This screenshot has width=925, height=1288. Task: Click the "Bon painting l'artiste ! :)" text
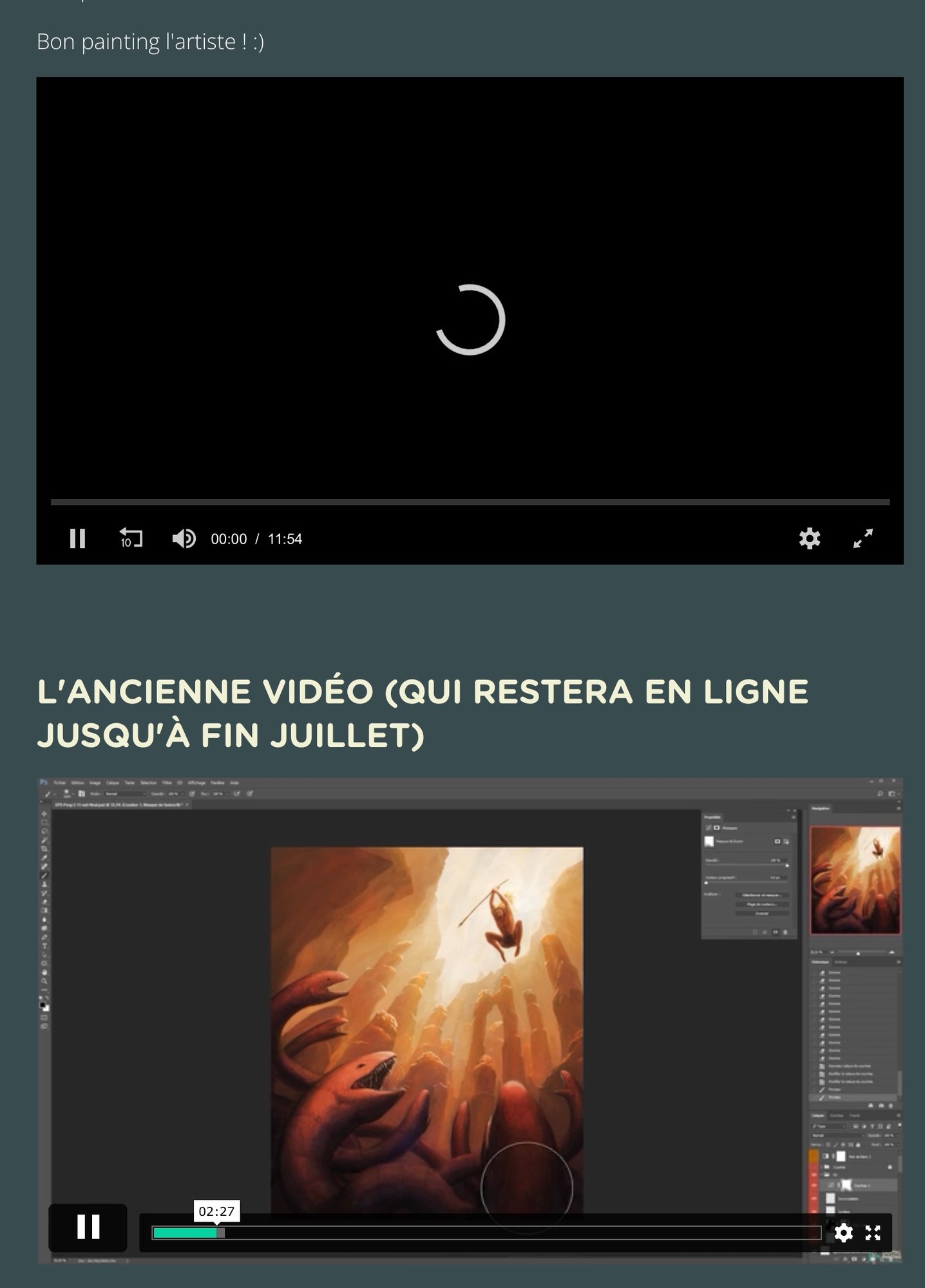tap(150, 42)
